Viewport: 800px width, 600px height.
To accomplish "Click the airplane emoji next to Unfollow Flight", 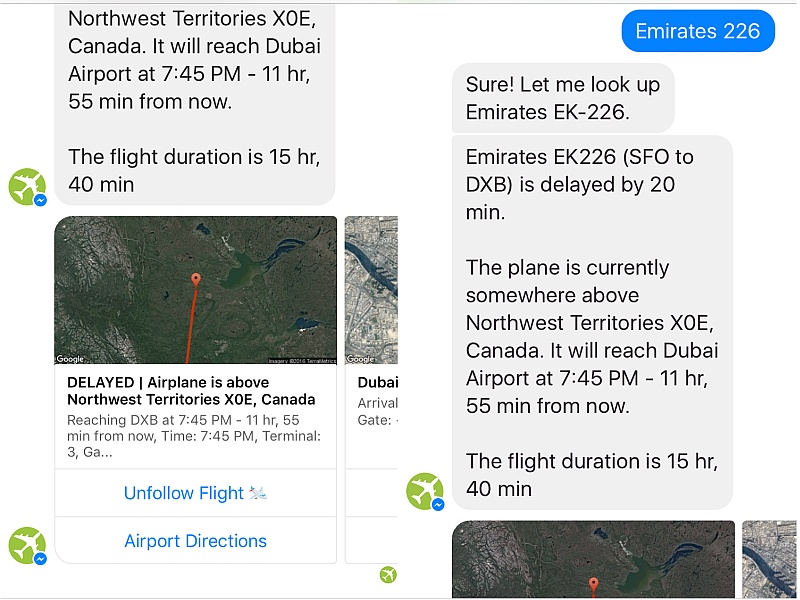I will click(258, 493).
